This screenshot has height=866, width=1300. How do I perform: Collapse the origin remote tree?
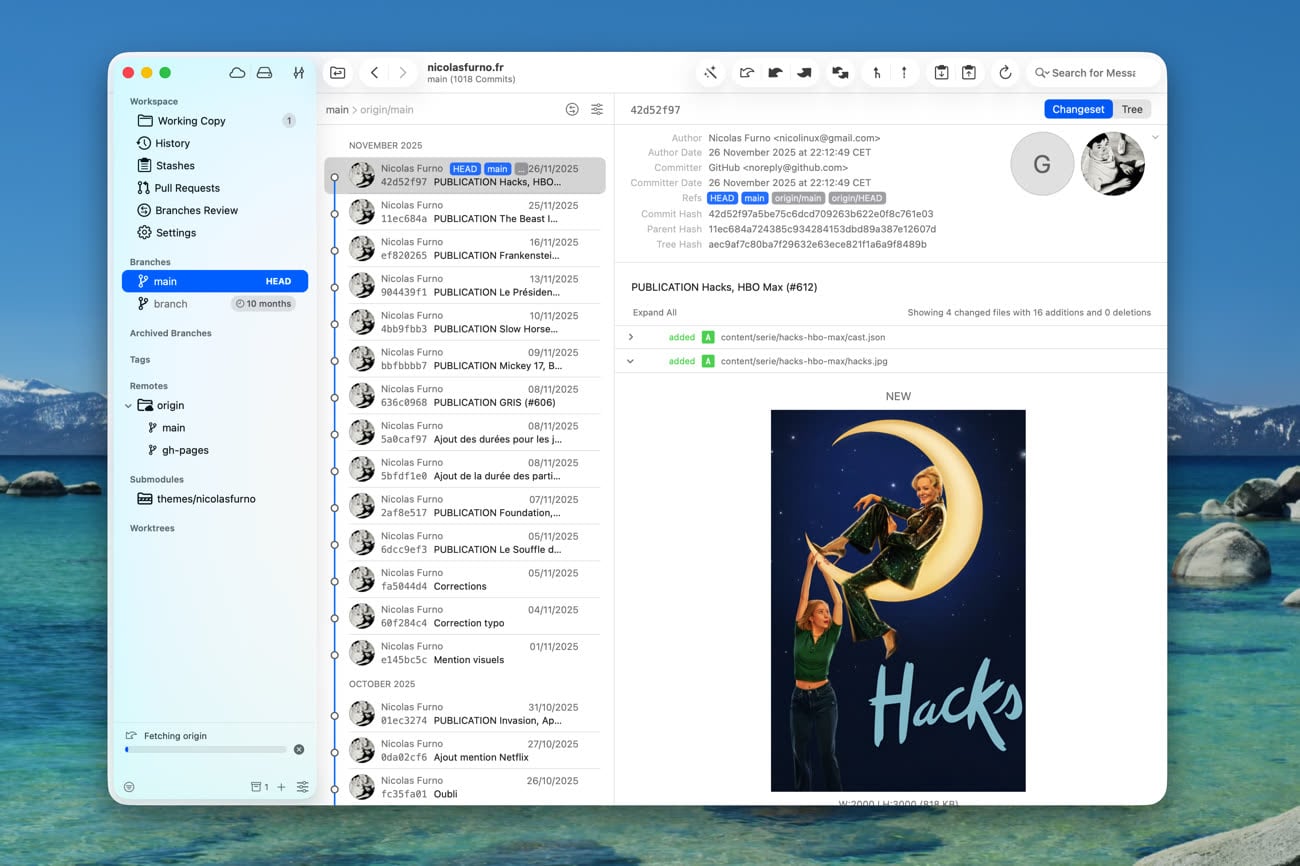(x=128, y=406)
